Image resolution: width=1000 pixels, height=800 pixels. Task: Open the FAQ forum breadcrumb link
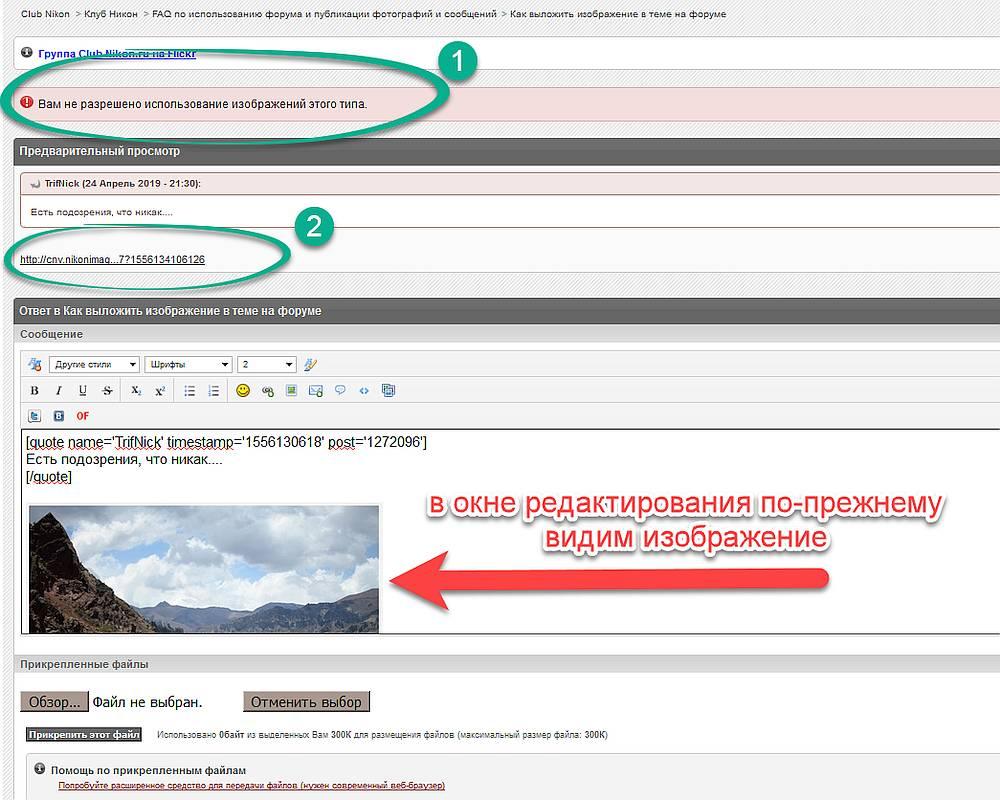click(x=324, y=14)
